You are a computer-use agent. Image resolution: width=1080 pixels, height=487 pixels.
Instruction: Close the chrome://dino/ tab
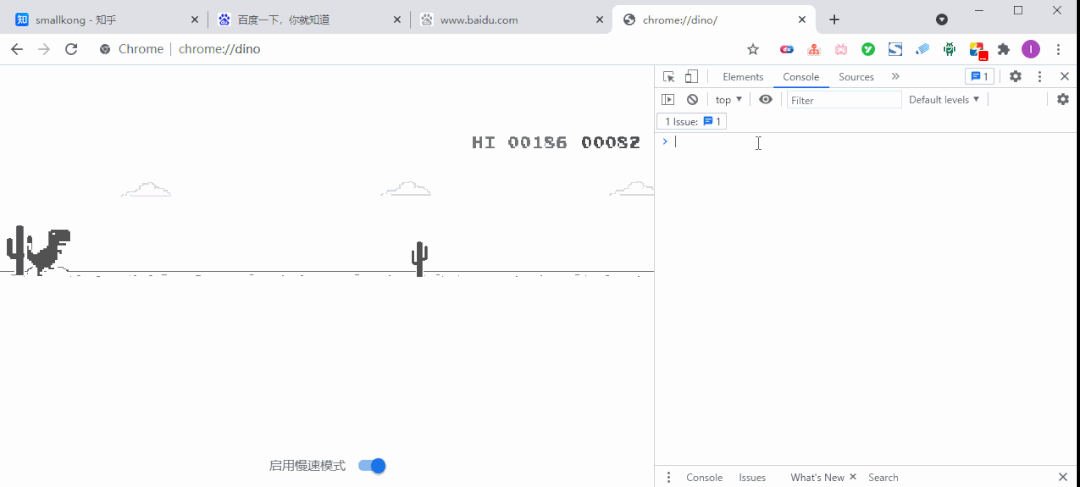[x=802, y=20]
